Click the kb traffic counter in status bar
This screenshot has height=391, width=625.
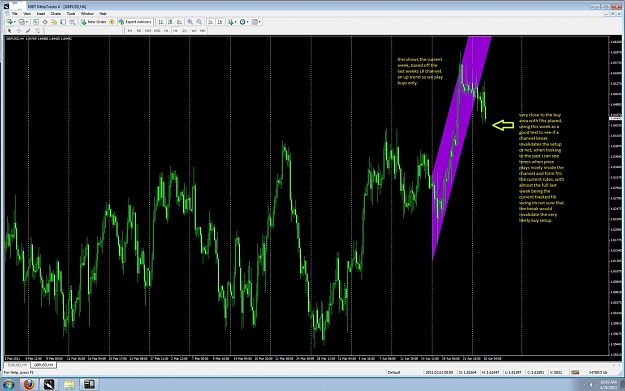click(598, 372)
